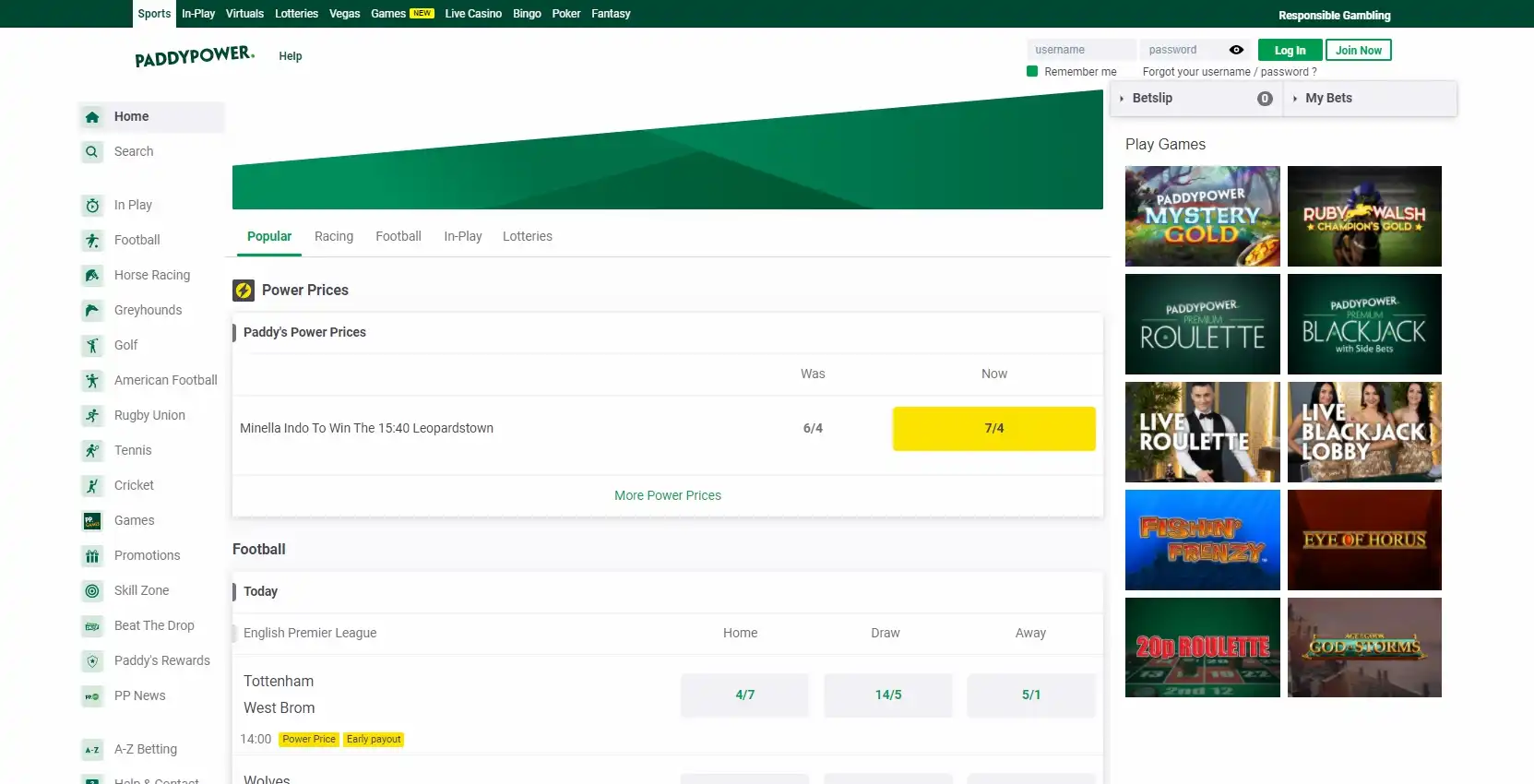
Task: Open the Cricket icon
Action: (x=92, y=486)
